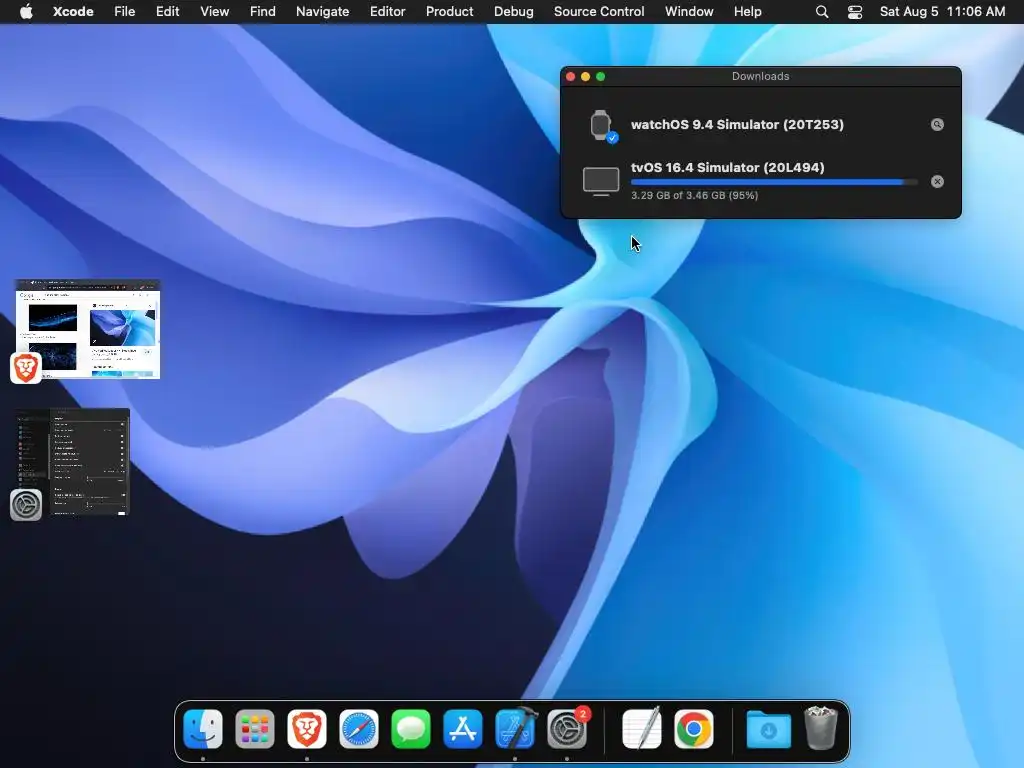1024x768 pixels.
Task: Open the View menu
Action: pos(214,12)
